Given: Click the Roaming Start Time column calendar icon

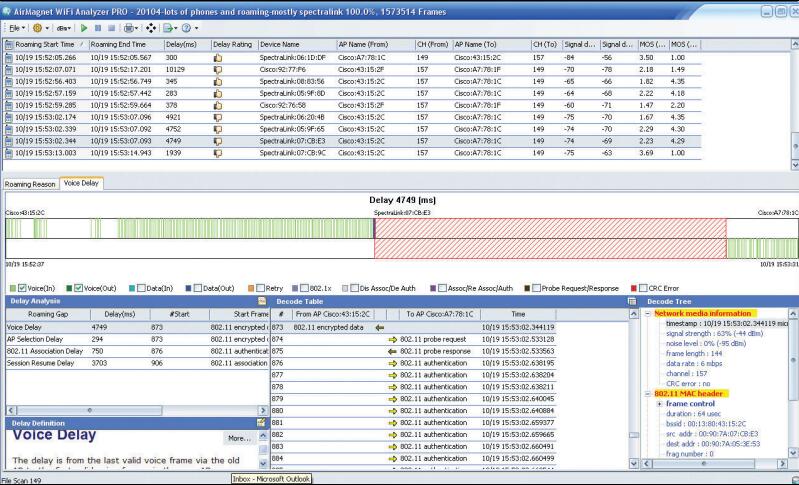Looking at the screenshot, I should (9, 45).
